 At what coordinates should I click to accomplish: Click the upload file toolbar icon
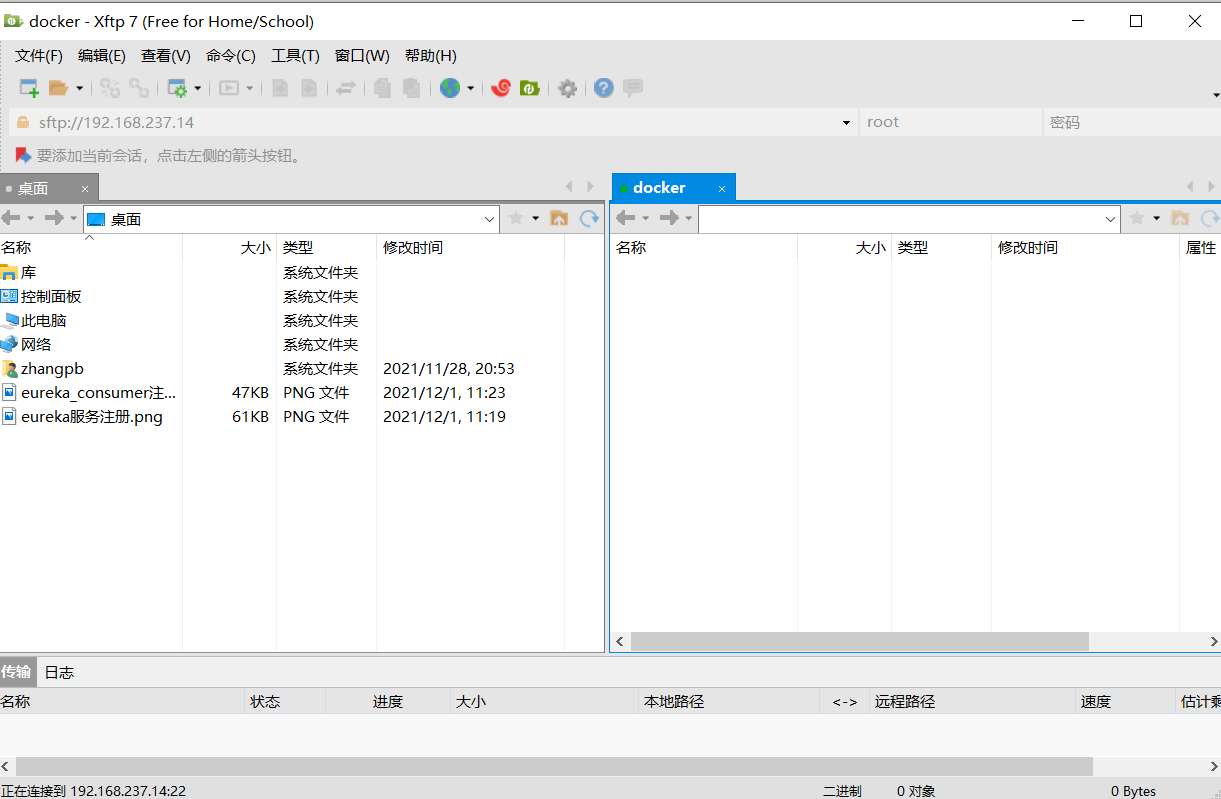pos(281,88)
